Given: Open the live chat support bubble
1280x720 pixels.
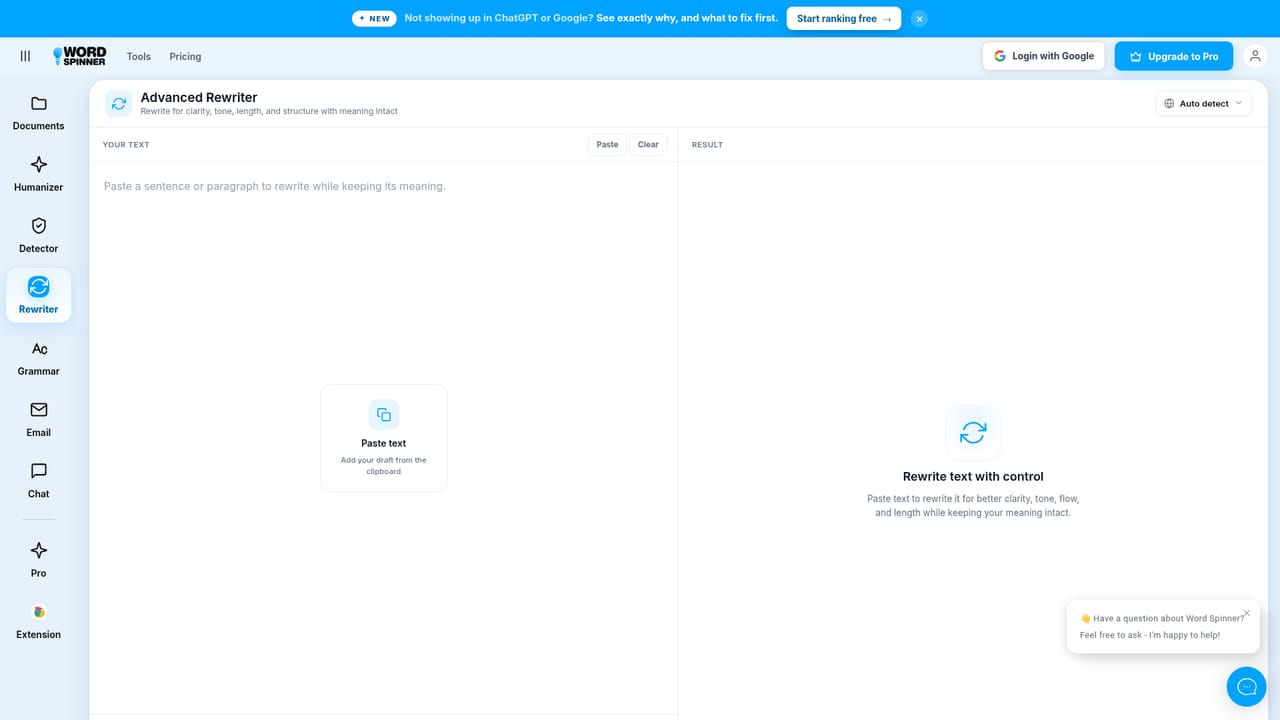Looking at the screenshot, I should click(1247, 686).
